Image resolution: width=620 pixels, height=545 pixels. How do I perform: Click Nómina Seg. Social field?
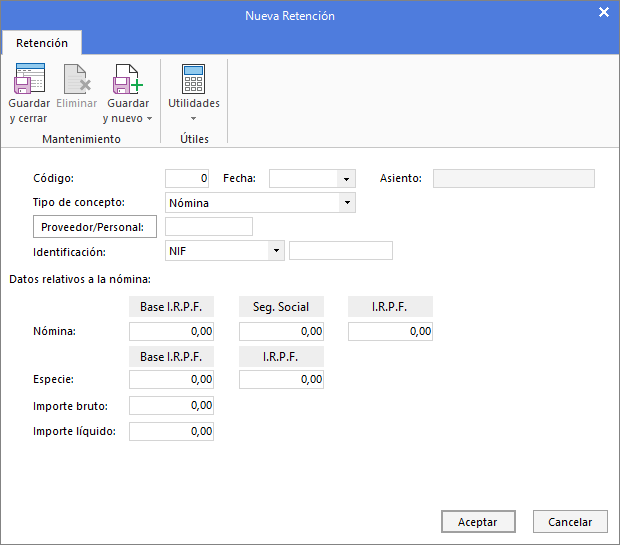281,331
